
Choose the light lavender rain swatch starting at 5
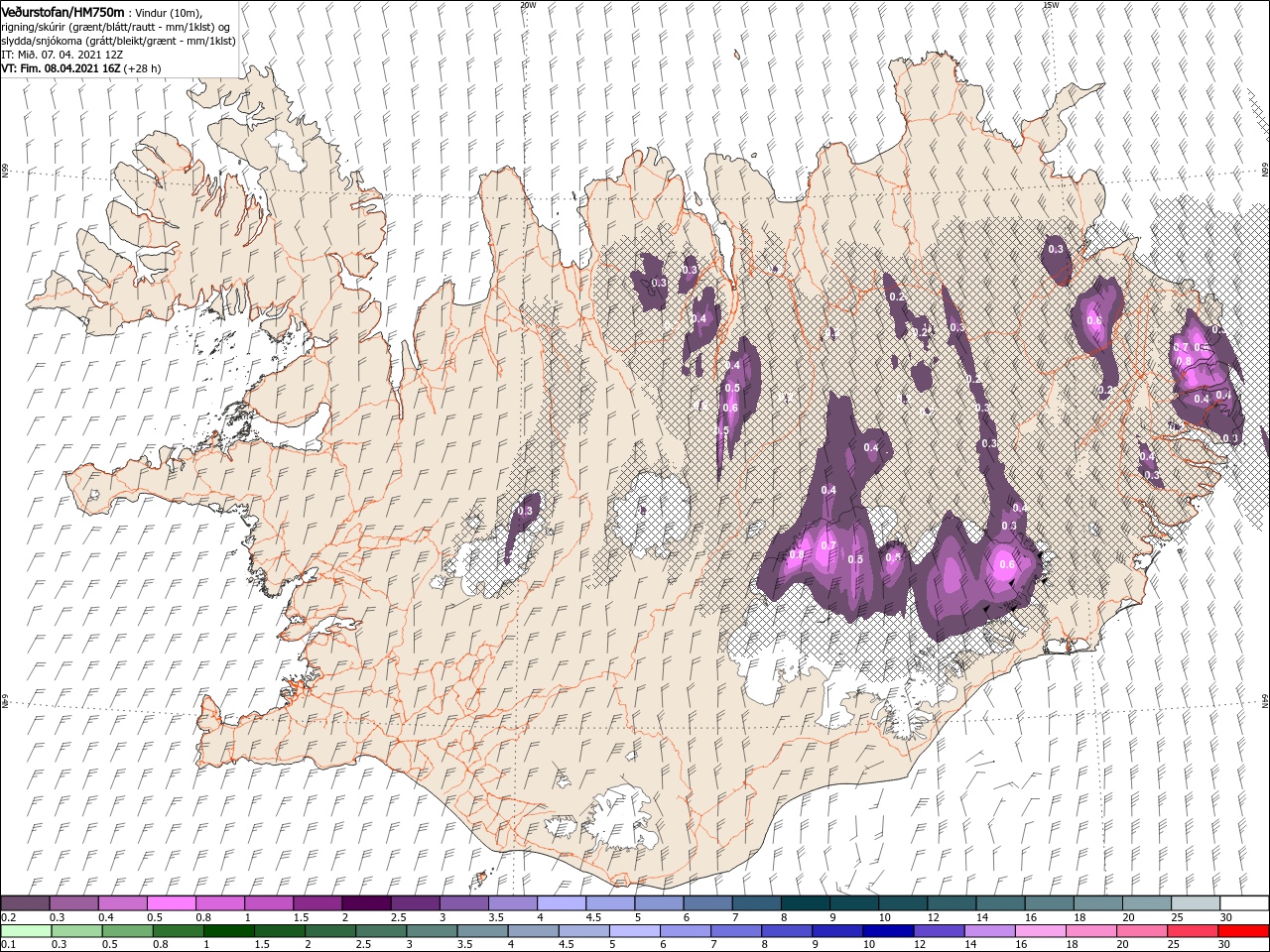click(x=634, y=931)
